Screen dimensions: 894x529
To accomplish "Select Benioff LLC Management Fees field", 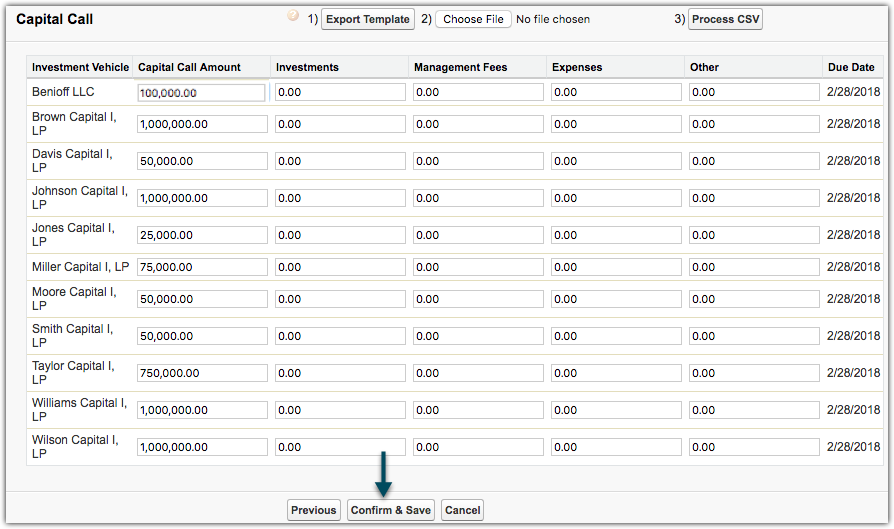I will (478, 92).
